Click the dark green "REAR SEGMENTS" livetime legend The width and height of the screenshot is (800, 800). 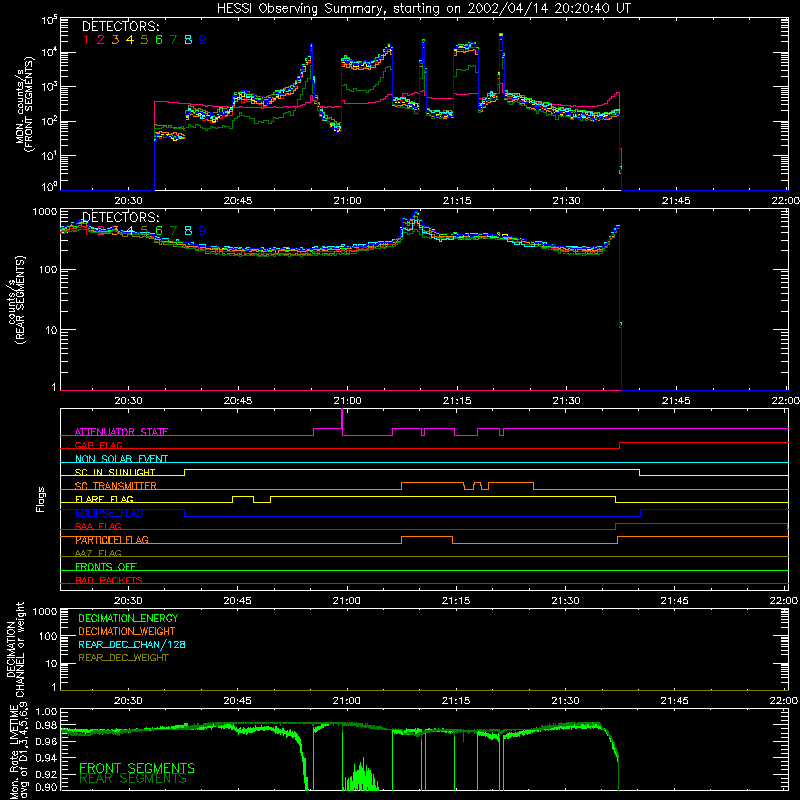pos(133,779)
